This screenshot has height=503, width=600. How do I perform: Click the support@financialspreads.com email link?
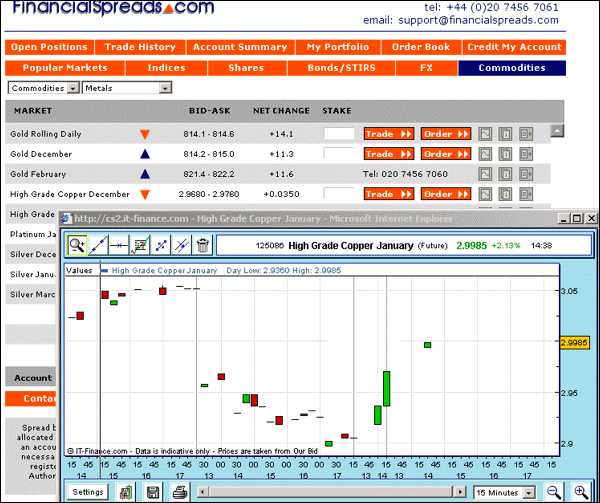(478, 20)
